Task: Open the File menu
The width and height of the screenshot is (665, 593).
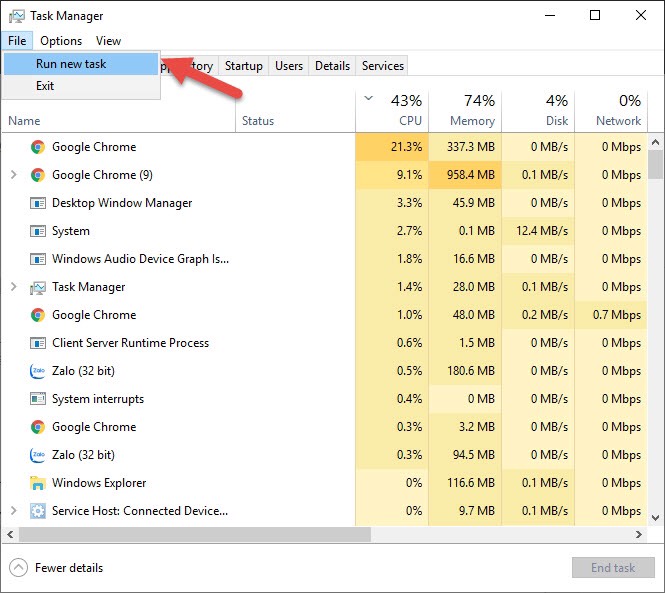Action: coord(17,41)
